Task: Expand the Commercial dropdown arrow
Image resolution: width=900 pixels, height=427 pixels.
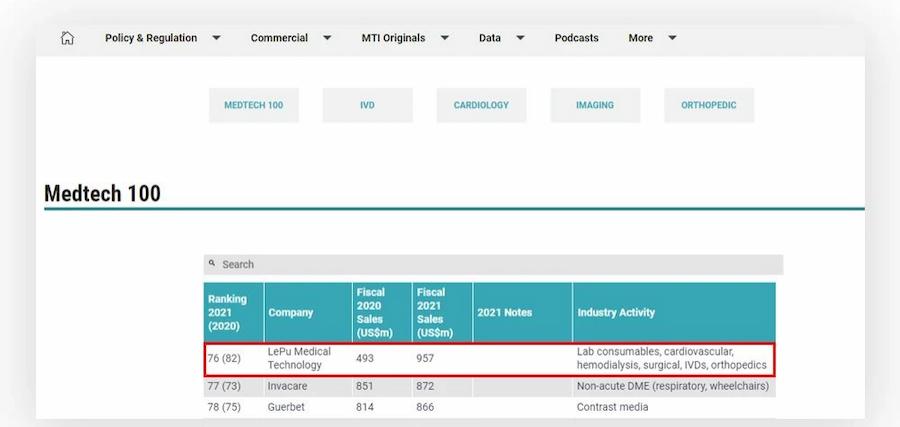Action: click(x=327, y=38)
